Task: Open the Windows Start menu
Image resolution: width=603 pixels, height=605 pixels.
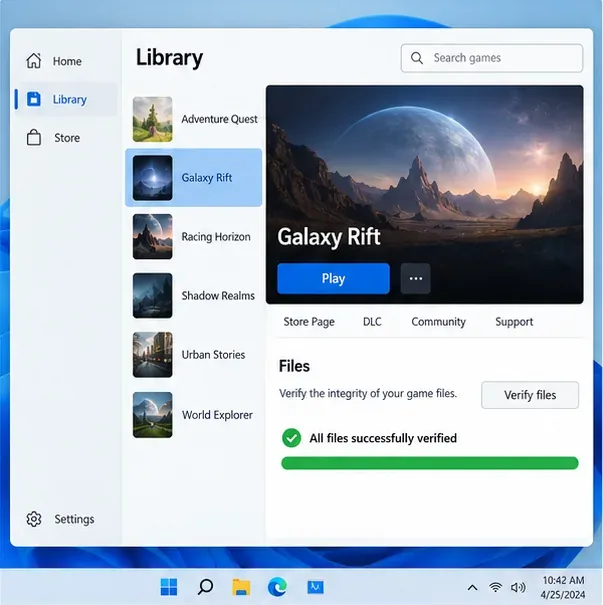Action: pos(169,587)
